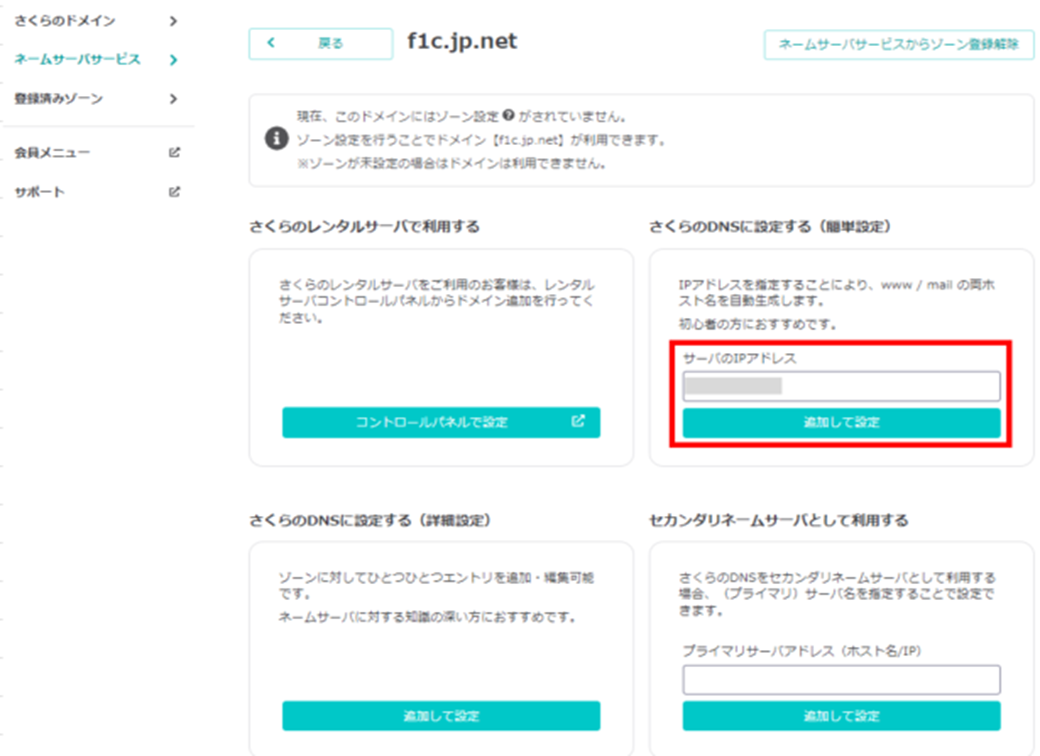Screen dimensions: 1040x756
Task: Click 追加して設定 under プライマリサーバアドレス
Action: click(842, 716)
